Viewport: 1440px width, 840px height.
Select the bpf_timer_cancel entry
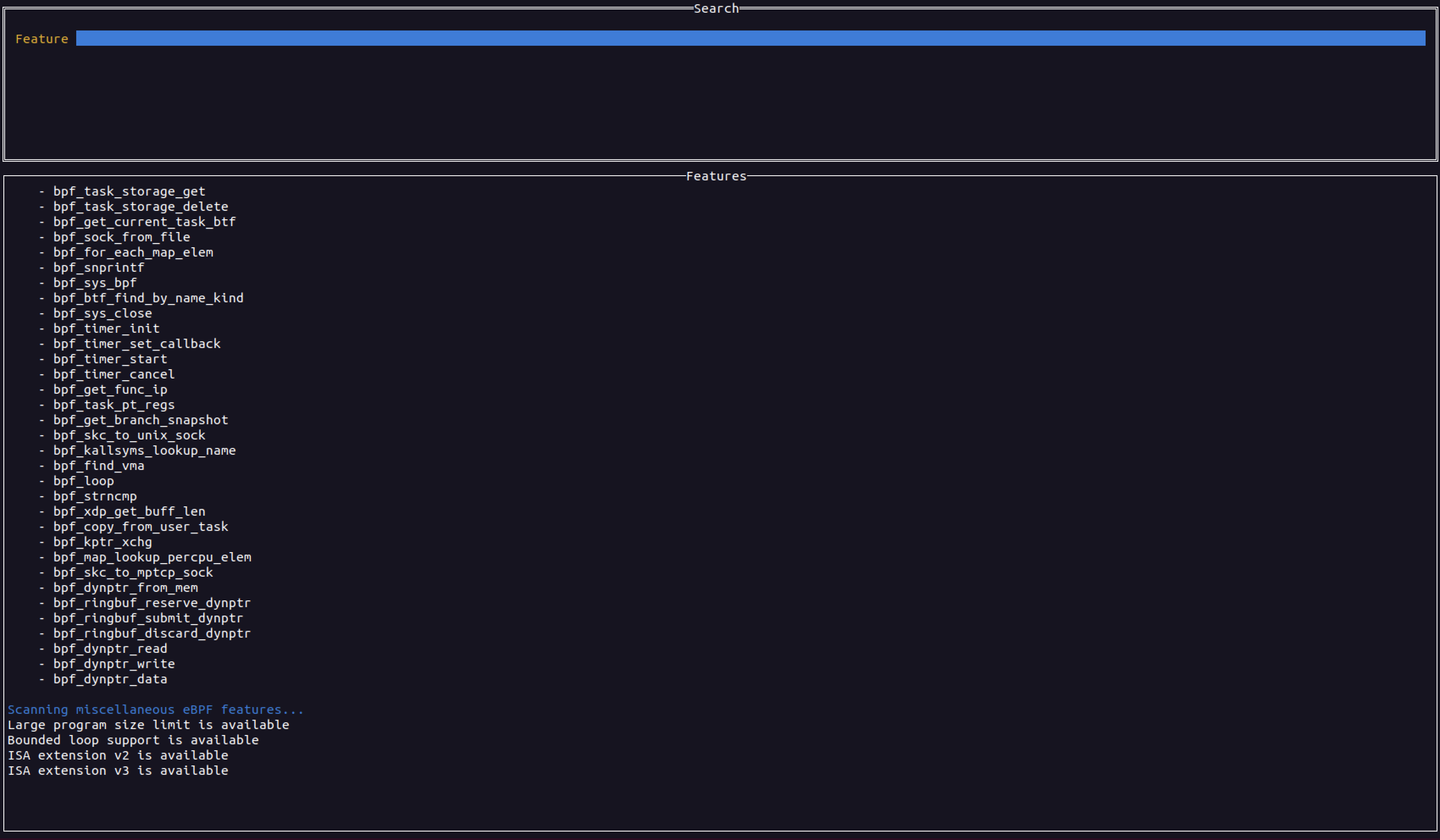pos(114,374)
